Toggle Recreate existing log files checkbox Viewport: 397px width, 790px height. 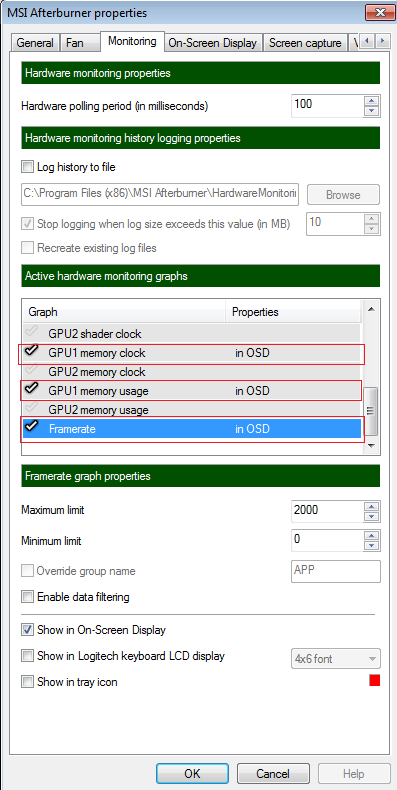click(x=27, y=248)
